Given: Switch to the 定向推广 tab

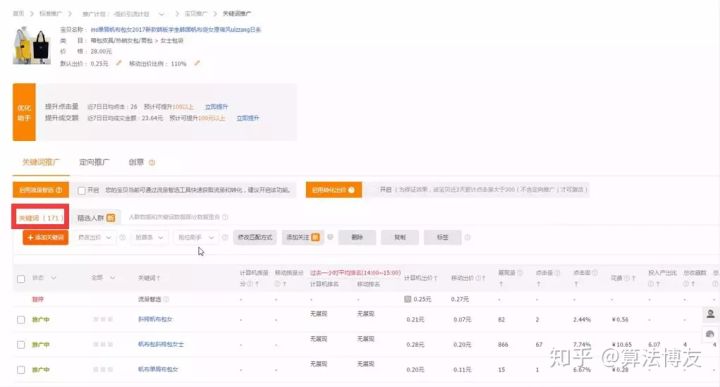Looking at the screenshot, I should (95, 162).
